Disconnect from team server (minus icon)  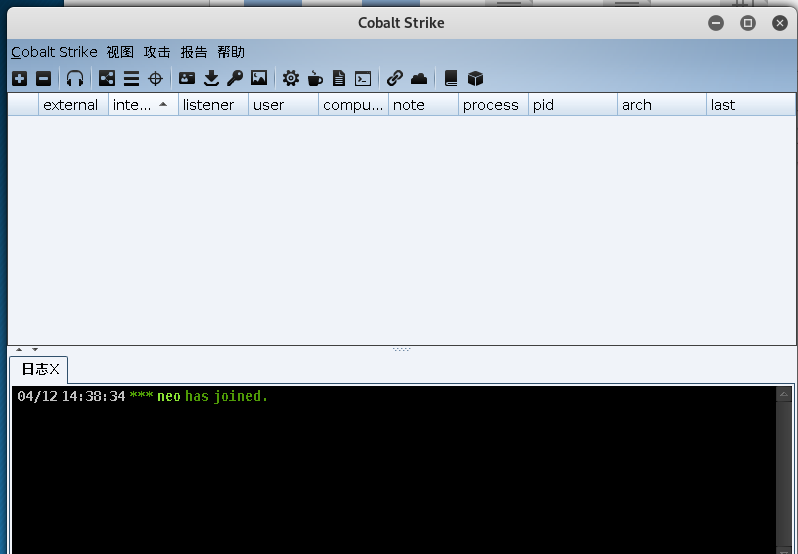[x=44, y=78]
